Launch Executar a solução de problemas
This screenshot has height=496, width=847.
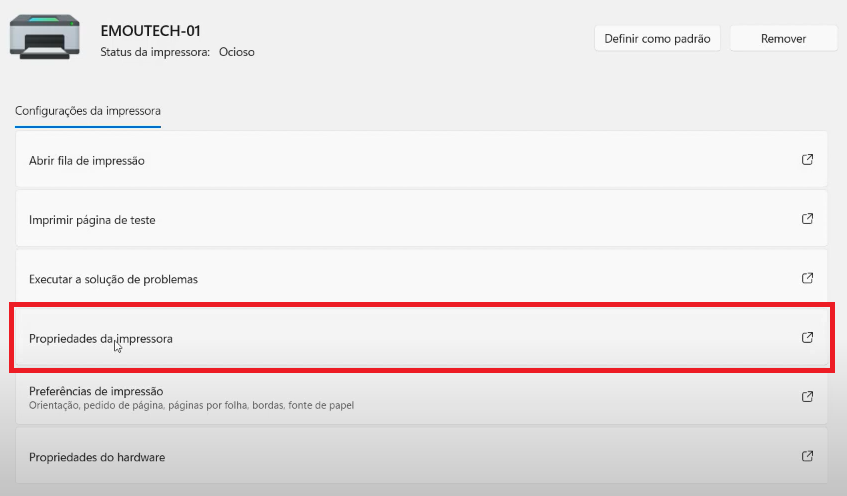point(421,279)
